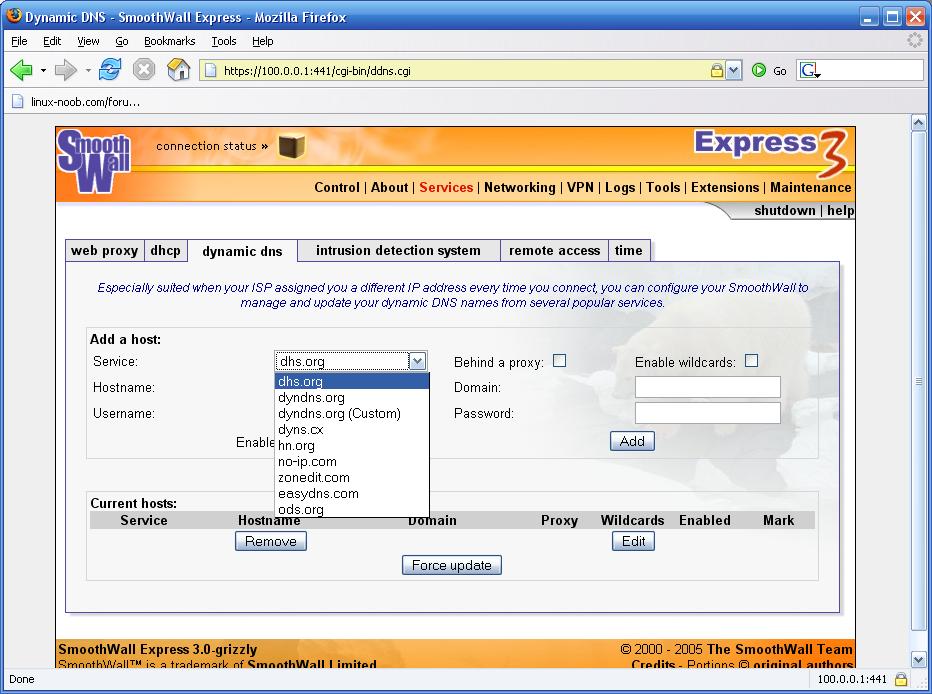Click in the Password input field

coord(707,413)
